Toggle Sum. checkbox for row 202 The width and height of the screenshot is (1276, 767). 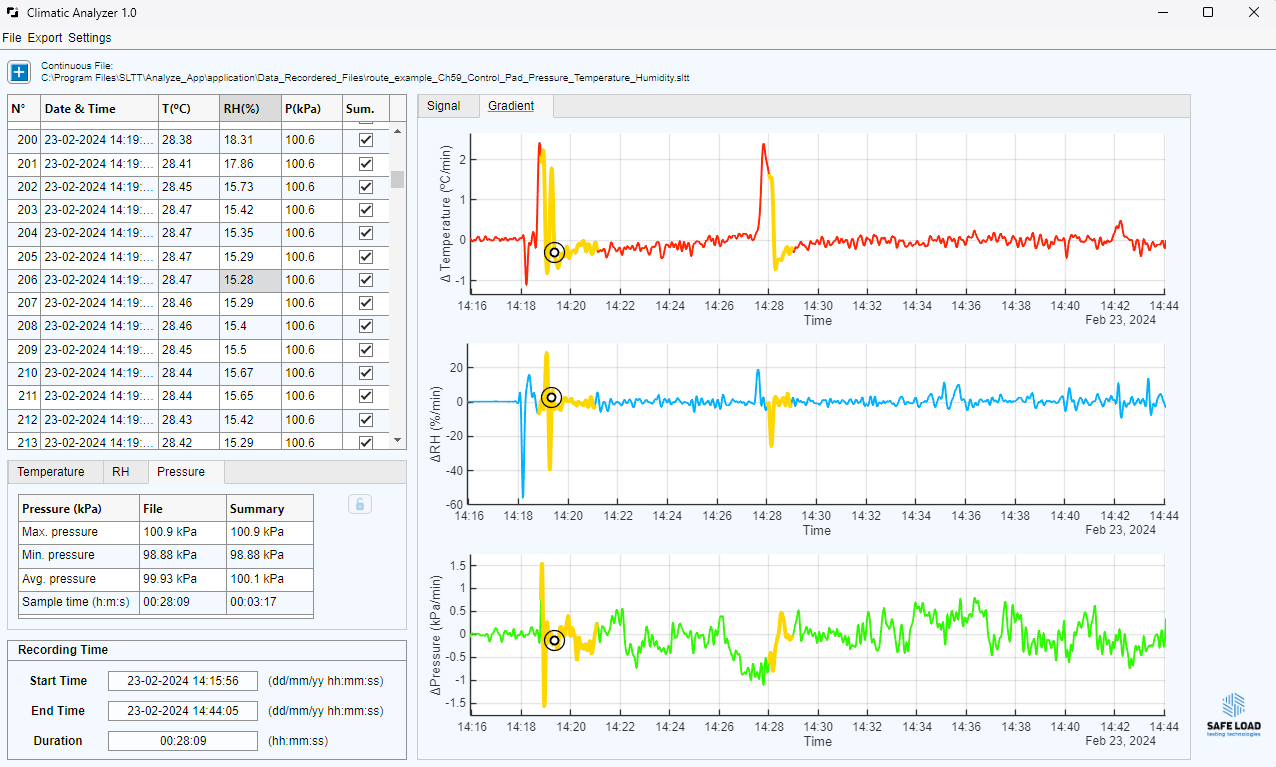pos(365,187)
